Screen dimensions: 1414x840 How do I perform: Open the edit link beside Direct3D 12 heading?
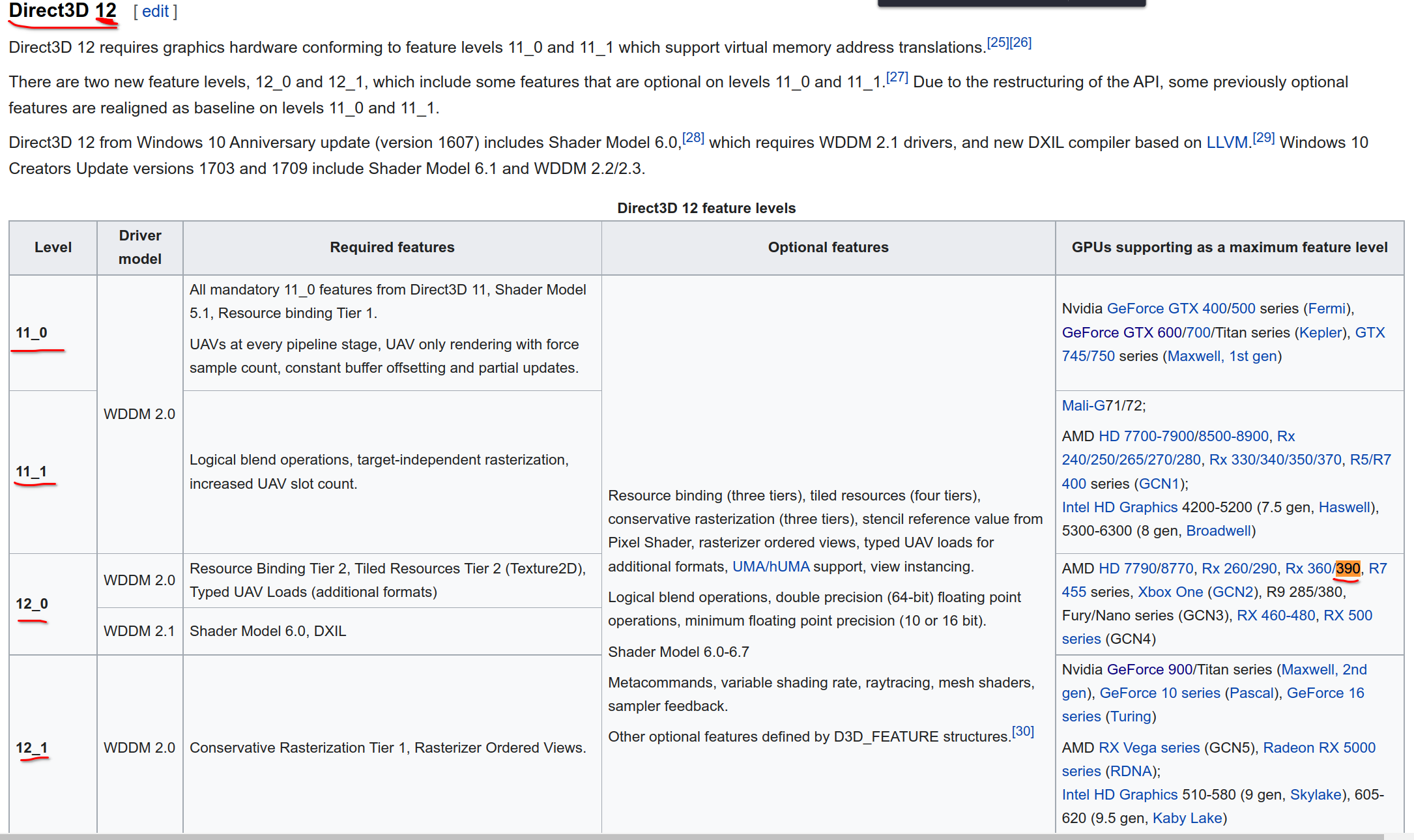[x=155, y=11]
